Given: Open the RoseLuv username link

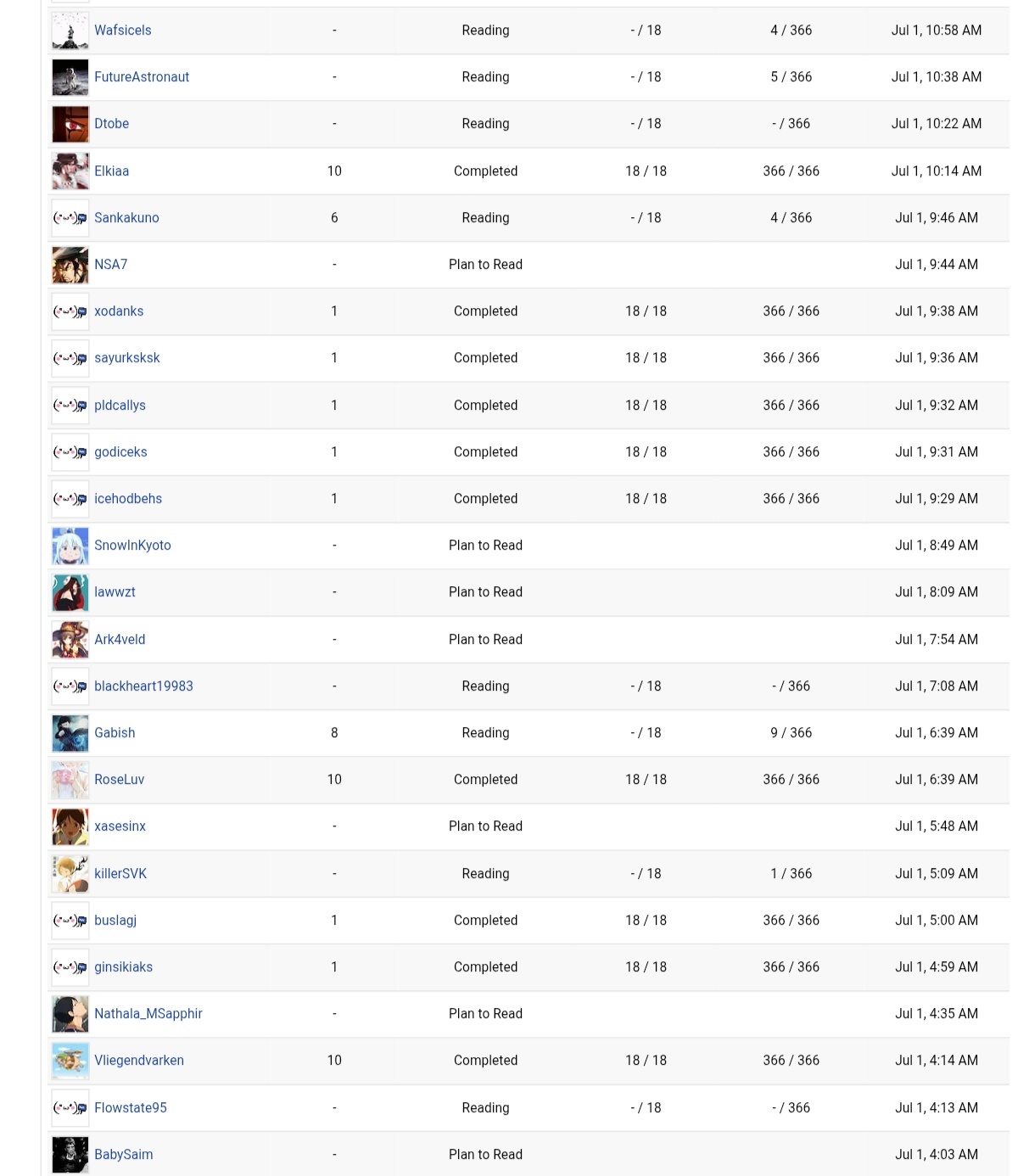Looking at the screenshot, I should (119, 780).
